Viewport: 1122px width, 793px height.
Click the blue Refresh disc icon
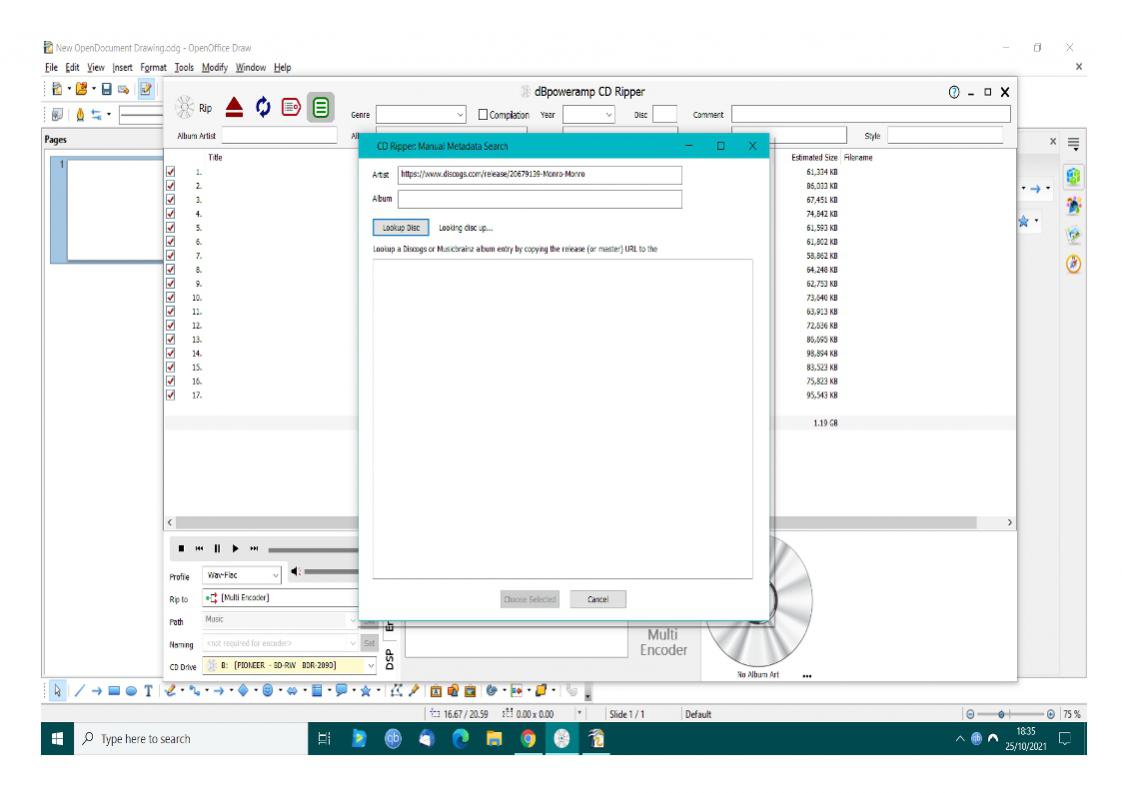point(262,106)
